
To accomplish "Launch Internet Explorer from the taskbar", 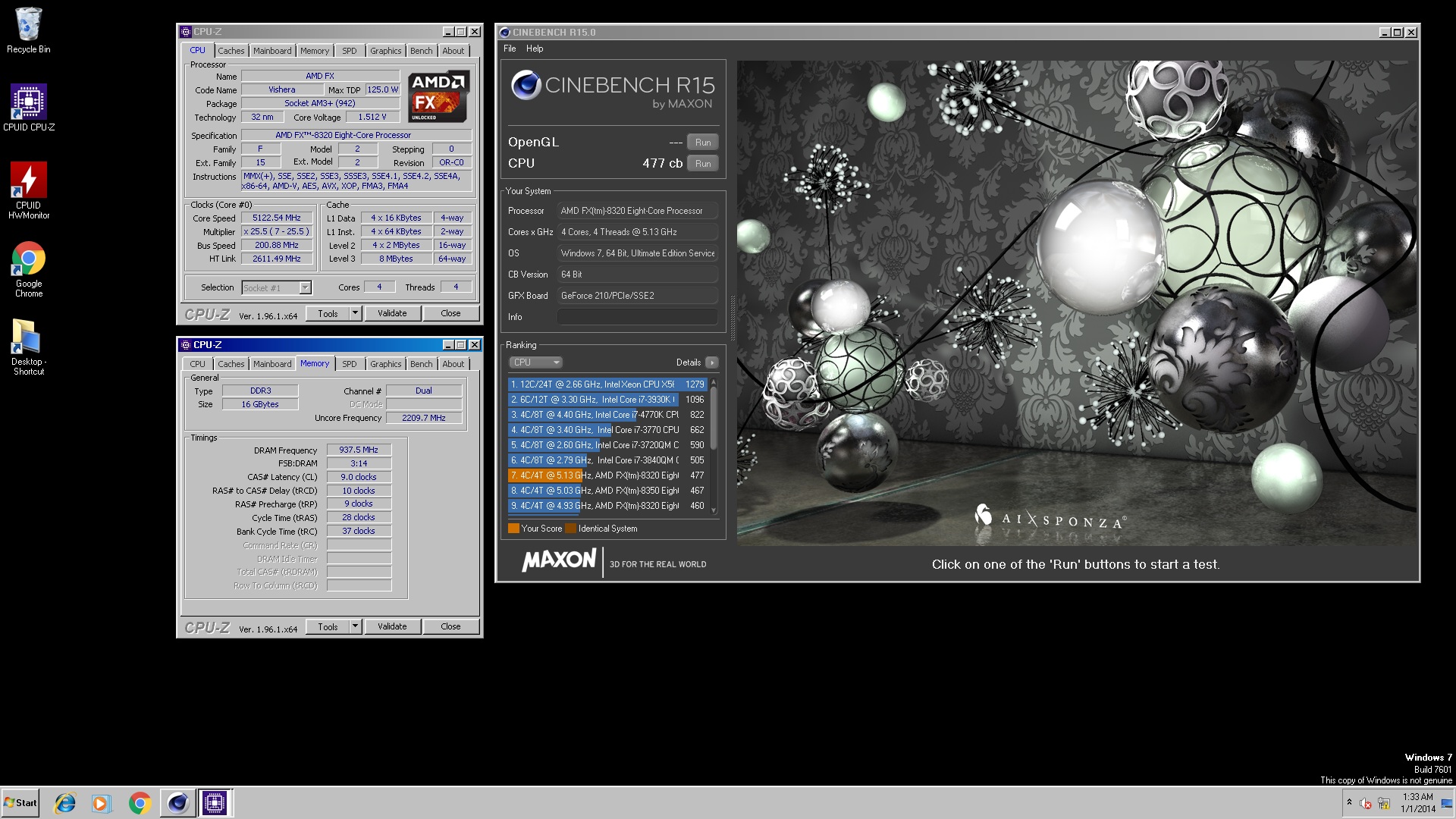I will click(x=65, y=803).
